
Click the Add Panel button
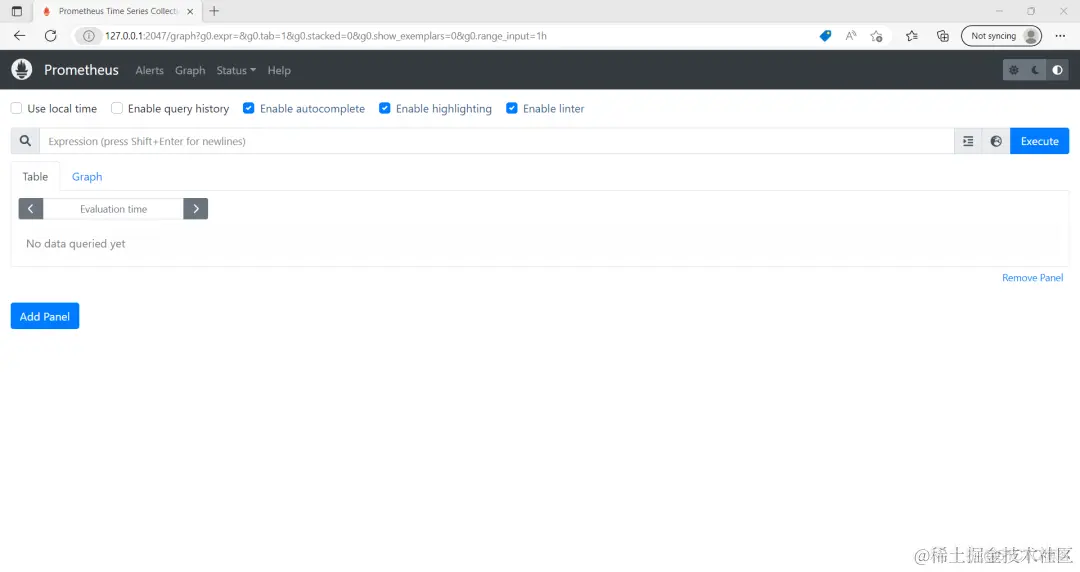point(45,316)
